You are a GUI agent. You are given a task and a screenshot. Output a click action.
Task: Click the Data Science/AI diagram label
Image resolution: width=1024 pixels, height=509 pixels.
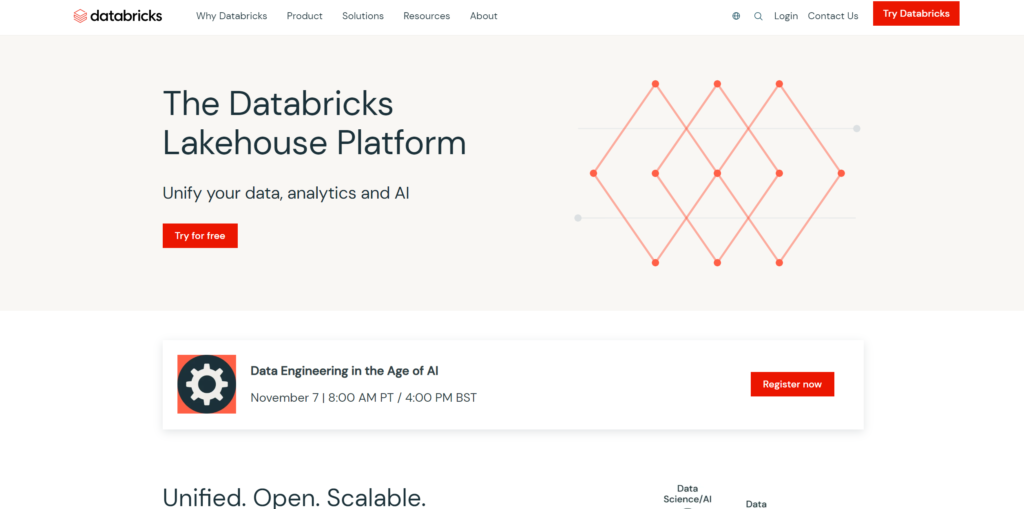pos(687,494)
